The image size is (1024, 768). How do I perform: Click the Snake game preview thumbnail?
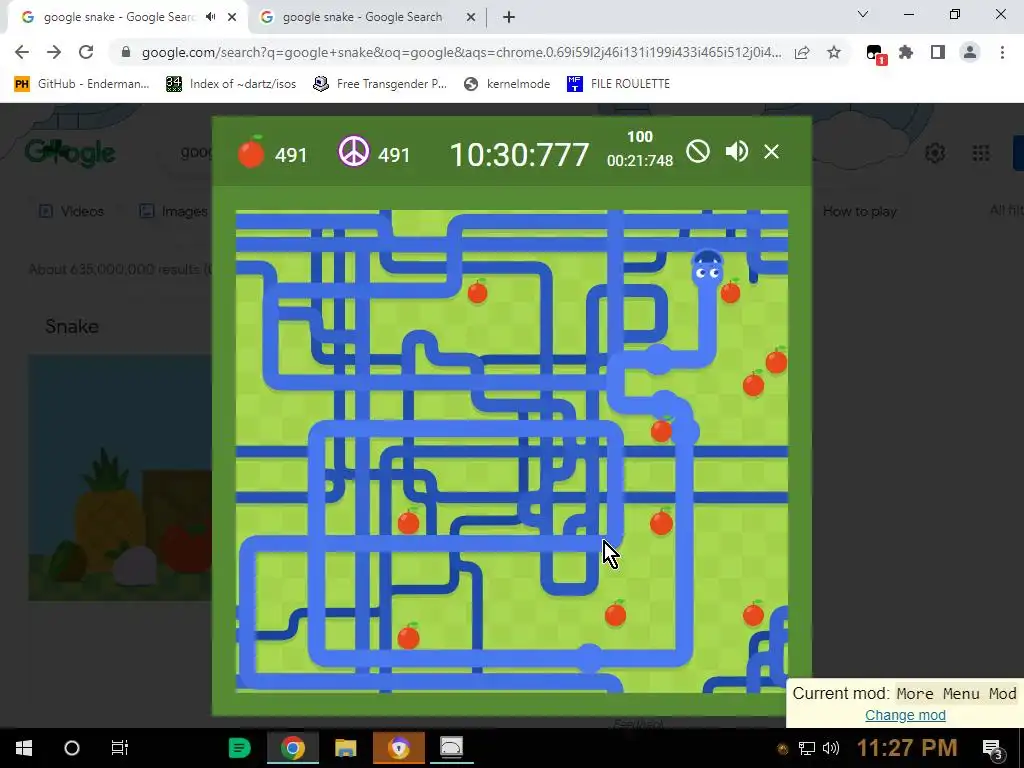tap(120, 477)
